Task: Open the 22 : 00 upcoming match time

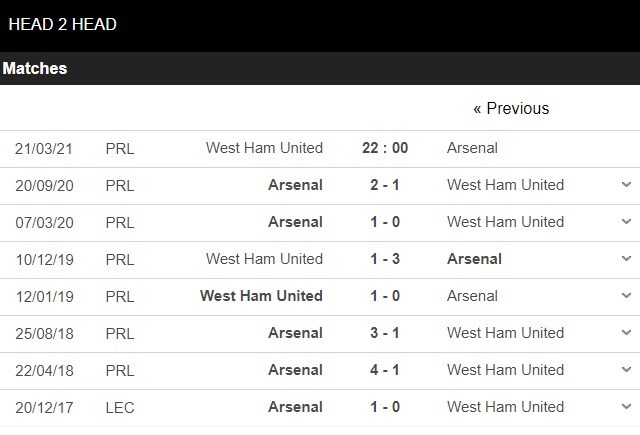Action: point(385,148)
